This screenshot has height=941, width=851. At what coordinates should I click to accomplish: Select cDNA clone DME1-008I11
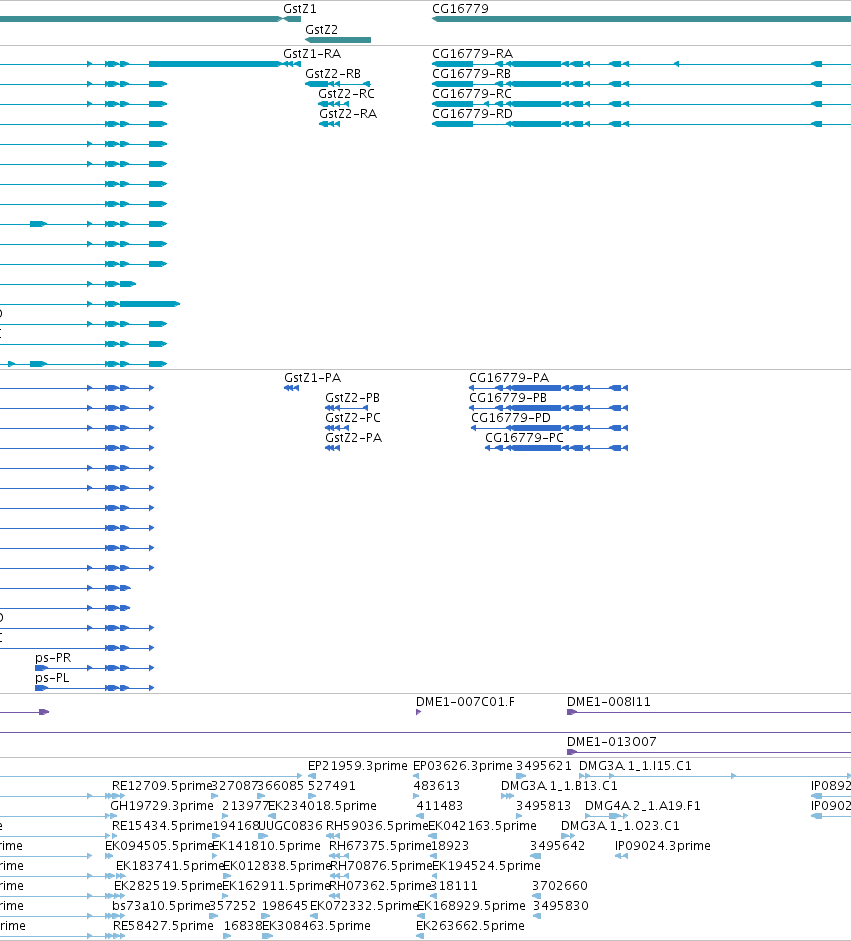[x=609, y=702]
